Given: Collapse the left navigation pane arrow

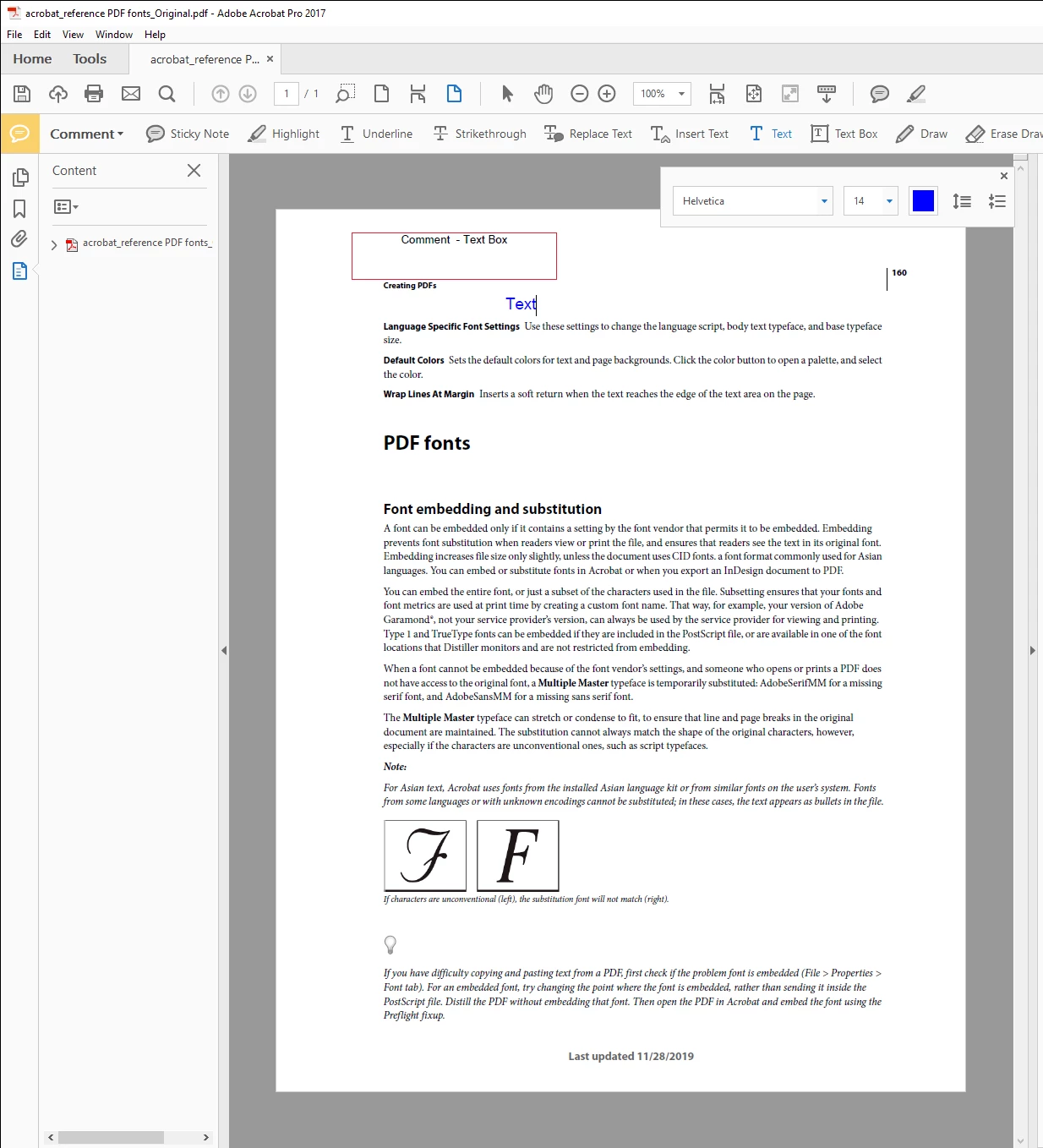Looking at the screenshot, I should point(224,651).
